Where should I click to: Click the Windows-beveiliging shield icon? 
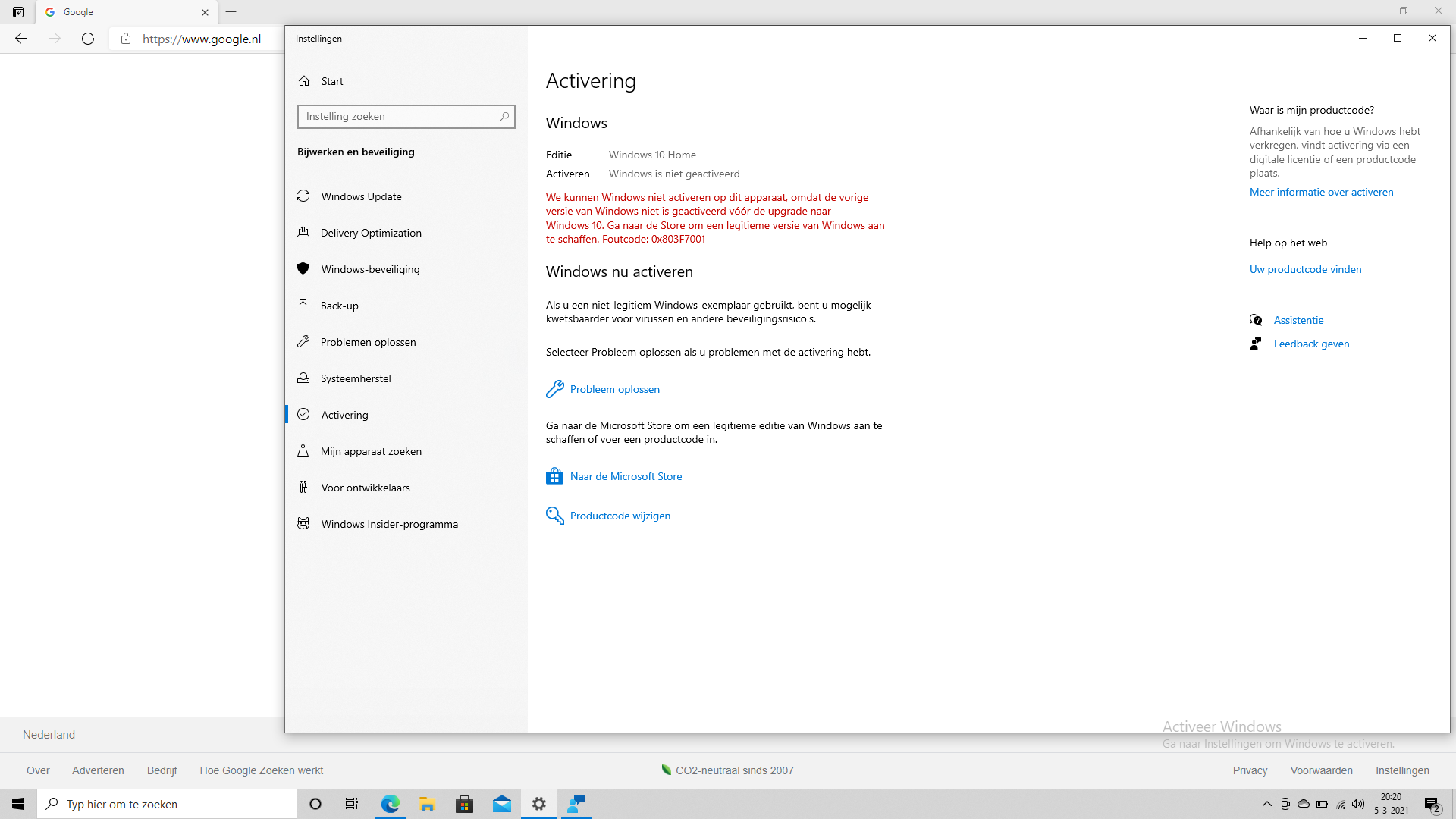[303, 268]
